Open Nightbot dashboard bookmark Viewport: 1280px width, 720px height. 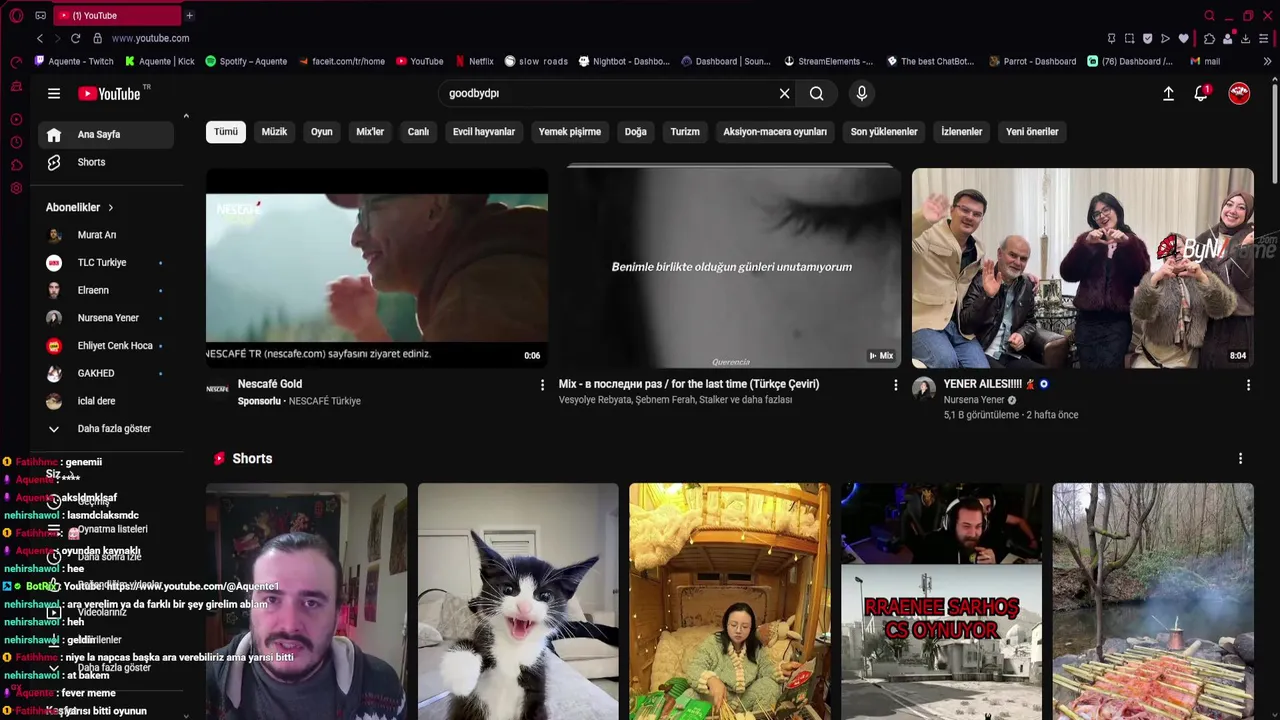[x=624, y=61]
